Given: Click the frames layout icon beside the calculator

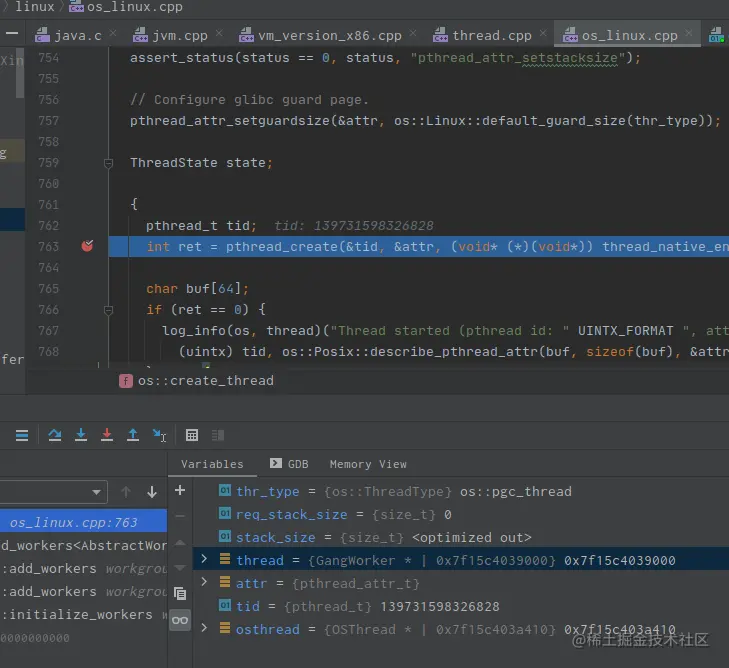Looking at the screenshot, I should click(218, 435).
